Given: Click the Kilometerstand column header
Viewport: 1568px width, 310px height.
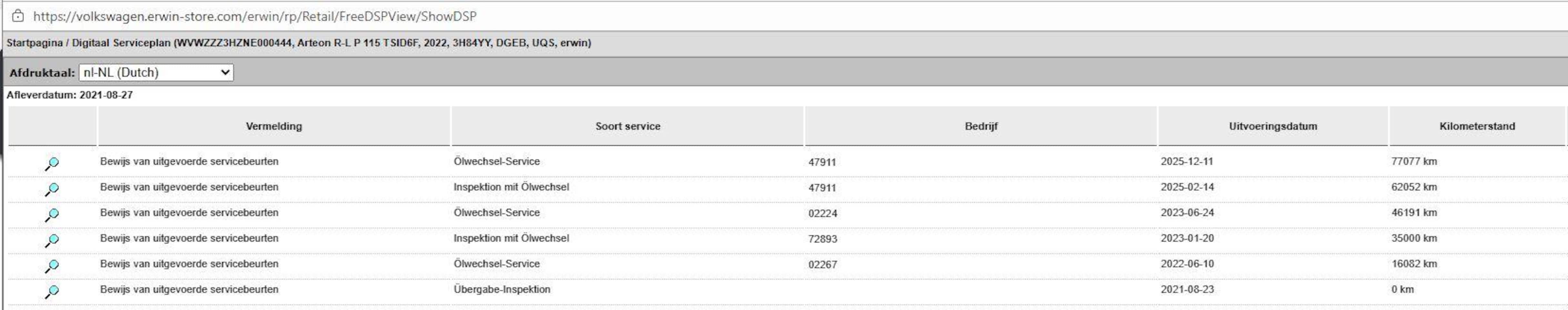Looking at the screenshot, I should click(1477, 126).
